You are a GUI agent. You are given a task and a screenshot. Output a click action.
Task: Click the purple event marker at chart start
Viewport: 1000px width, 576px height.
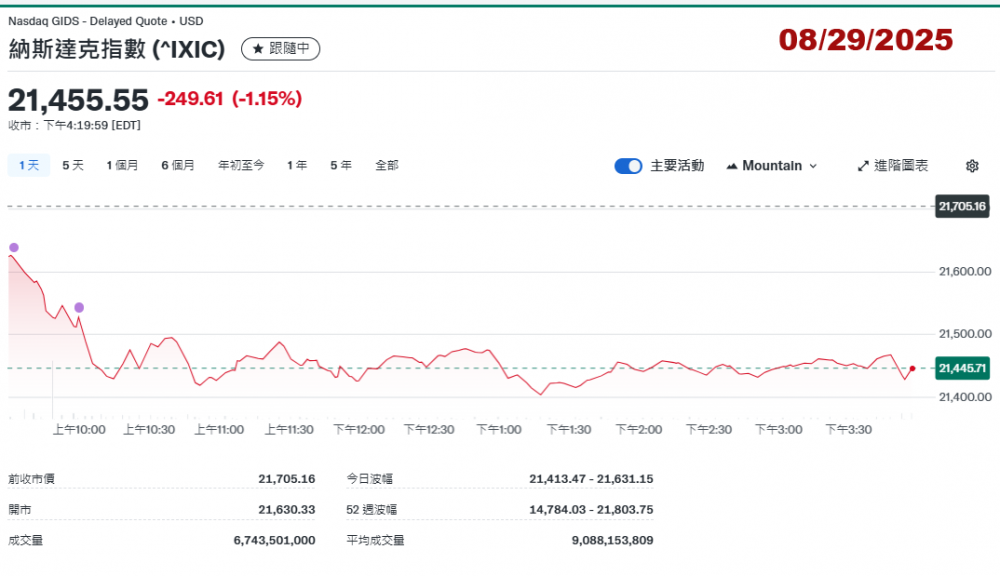coord(13,247)
